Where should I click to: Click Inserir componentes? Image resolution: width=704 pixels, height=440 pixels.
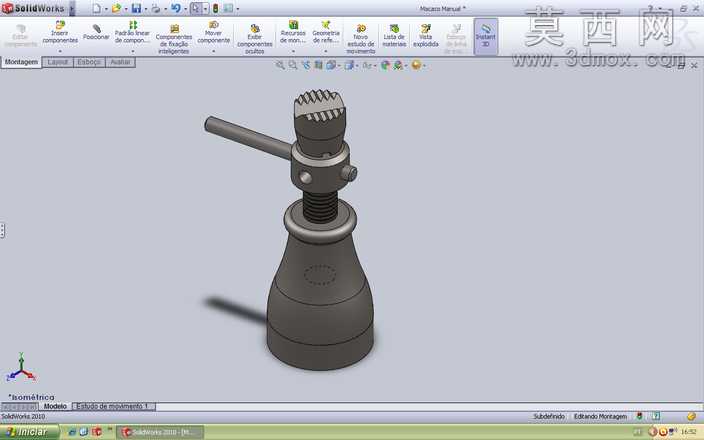click(60, 32)
